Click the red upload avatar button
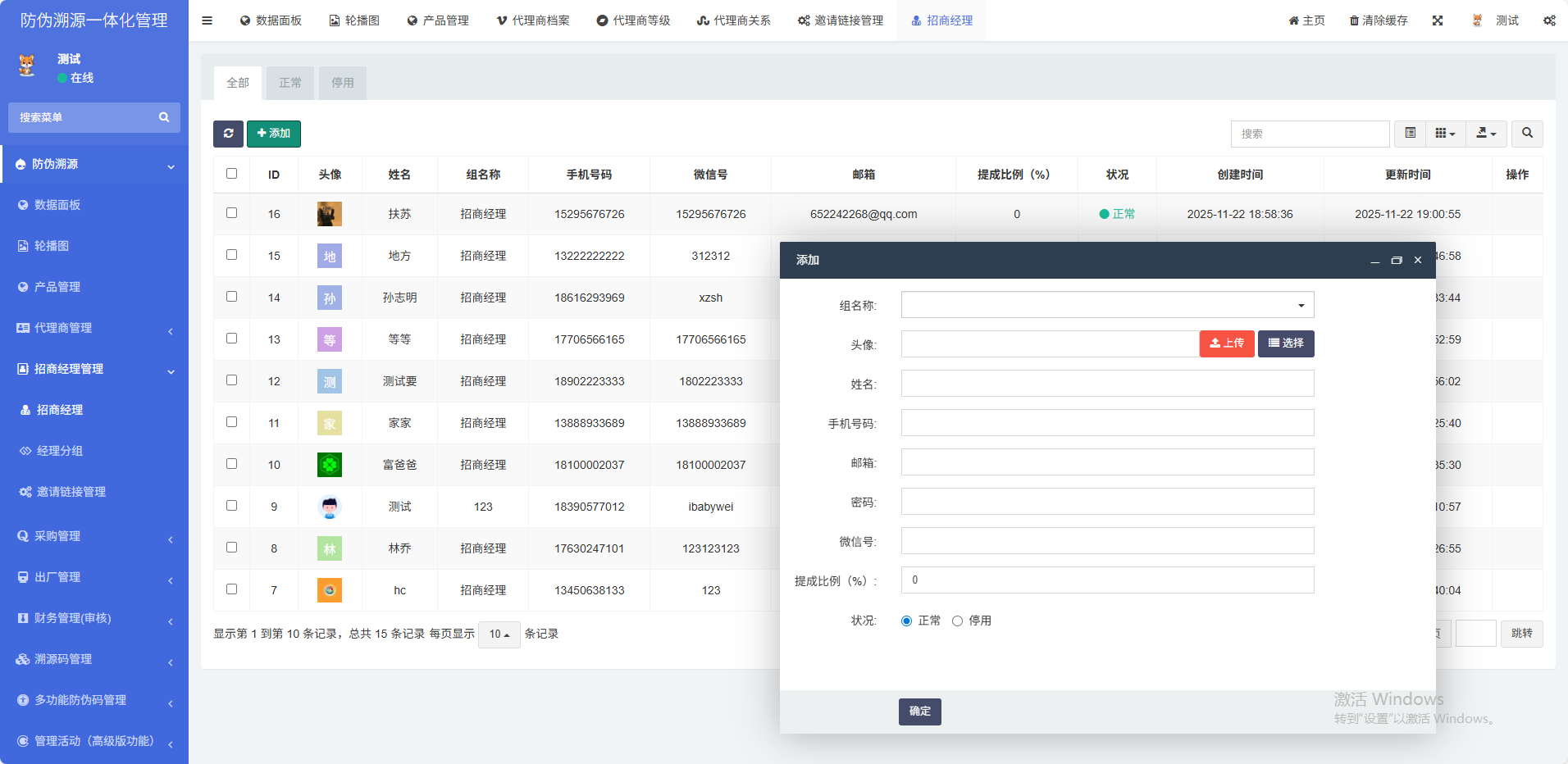 [x=1226, y=343]
